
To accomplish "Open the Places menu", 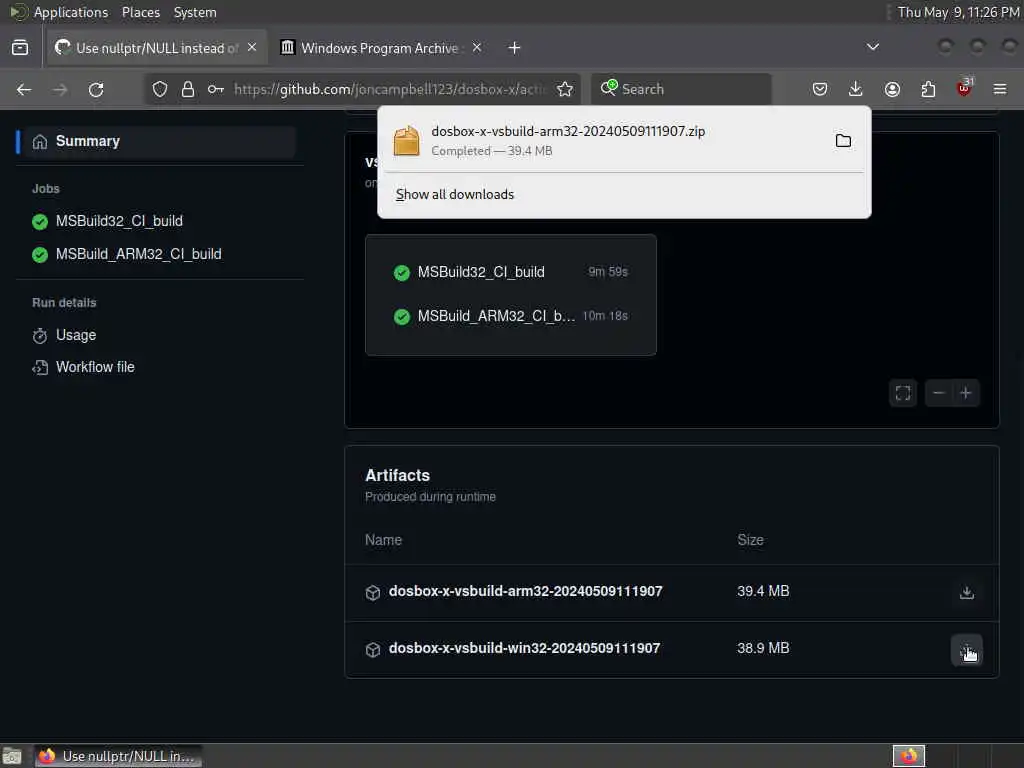I will point(140,12).
